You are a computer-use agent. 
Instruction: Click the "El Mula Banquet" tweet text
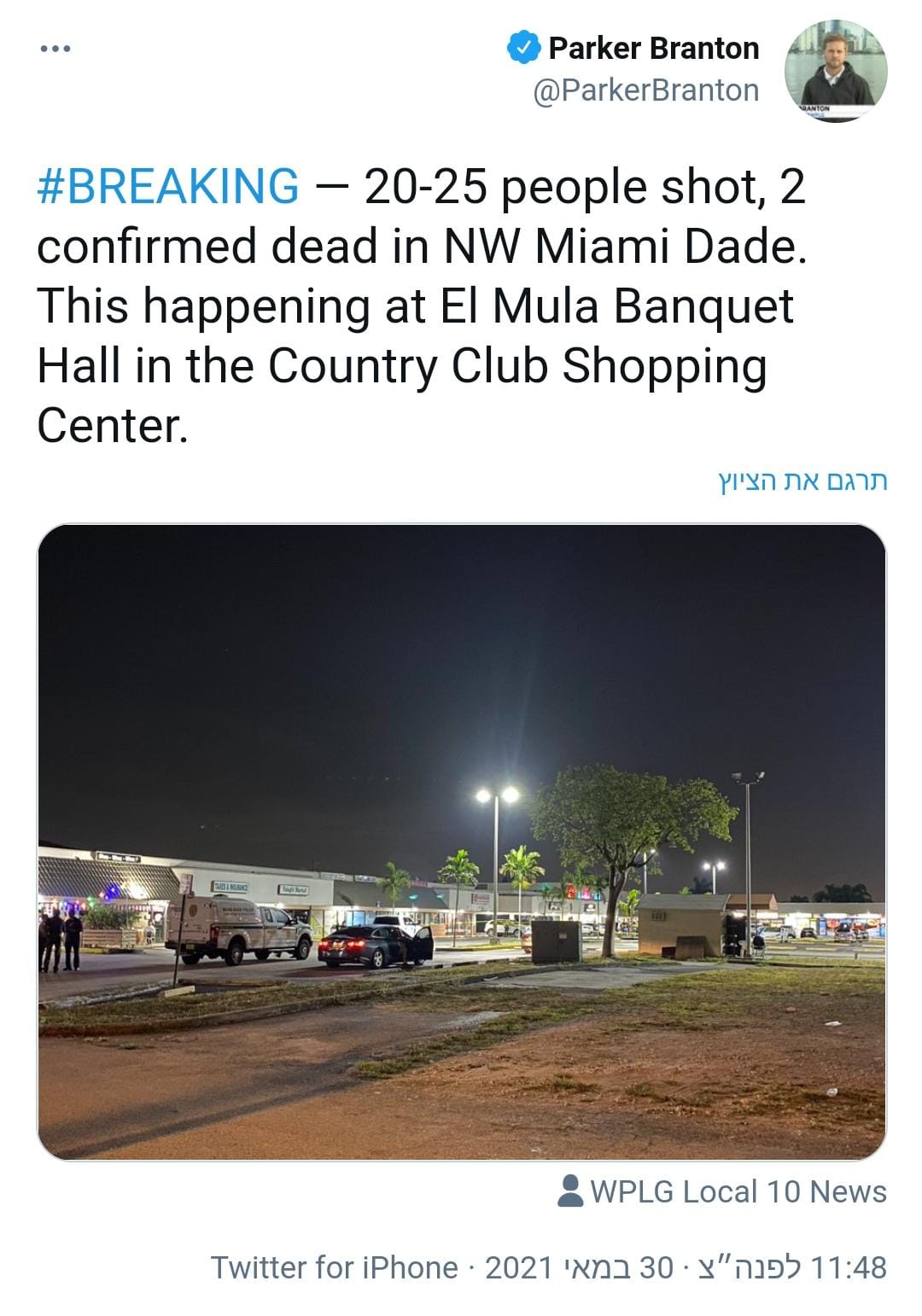point(617,306)
